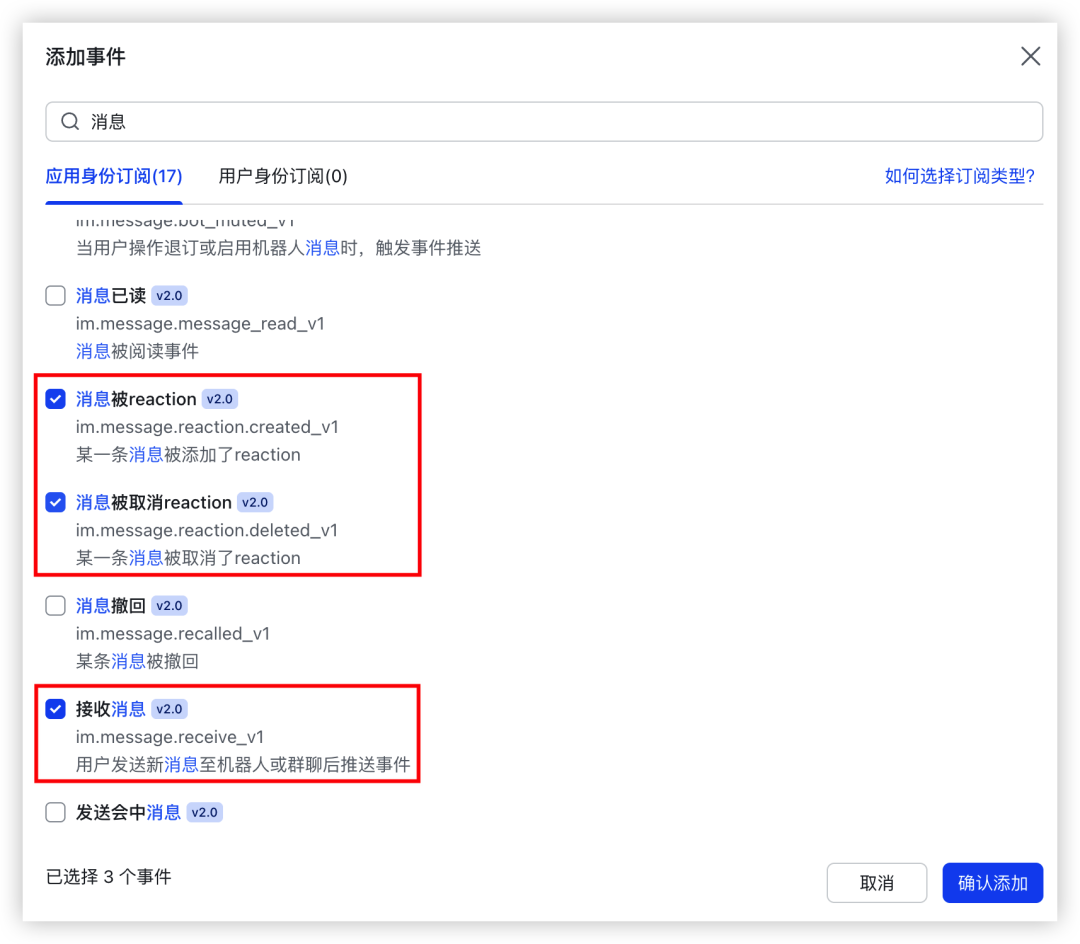Uncheck the 消息被取消reaction event checkbox

coord(56,503)
